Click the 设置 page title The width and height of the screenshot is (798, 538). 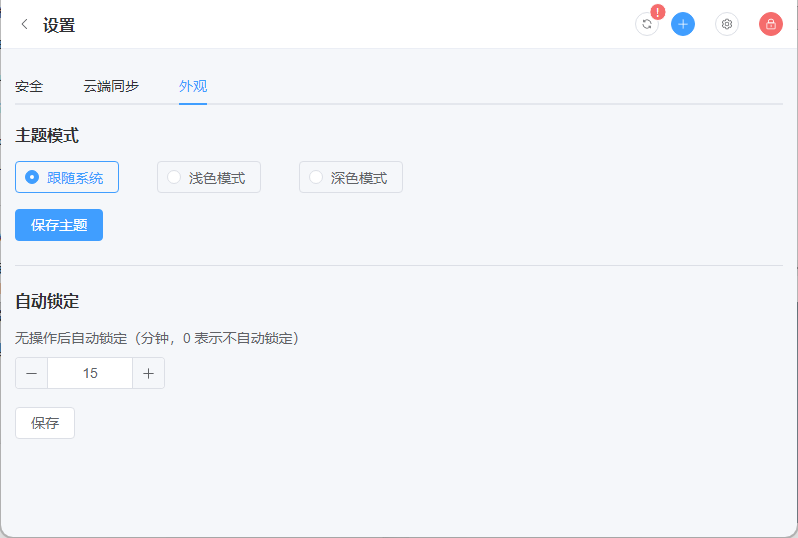(59, 25)
